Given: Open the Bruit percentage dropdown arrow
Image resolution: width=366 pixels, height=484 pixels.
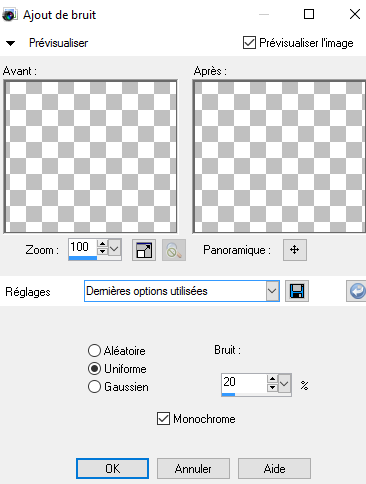Looking at the screenshot, I should (x=284, y=384).
